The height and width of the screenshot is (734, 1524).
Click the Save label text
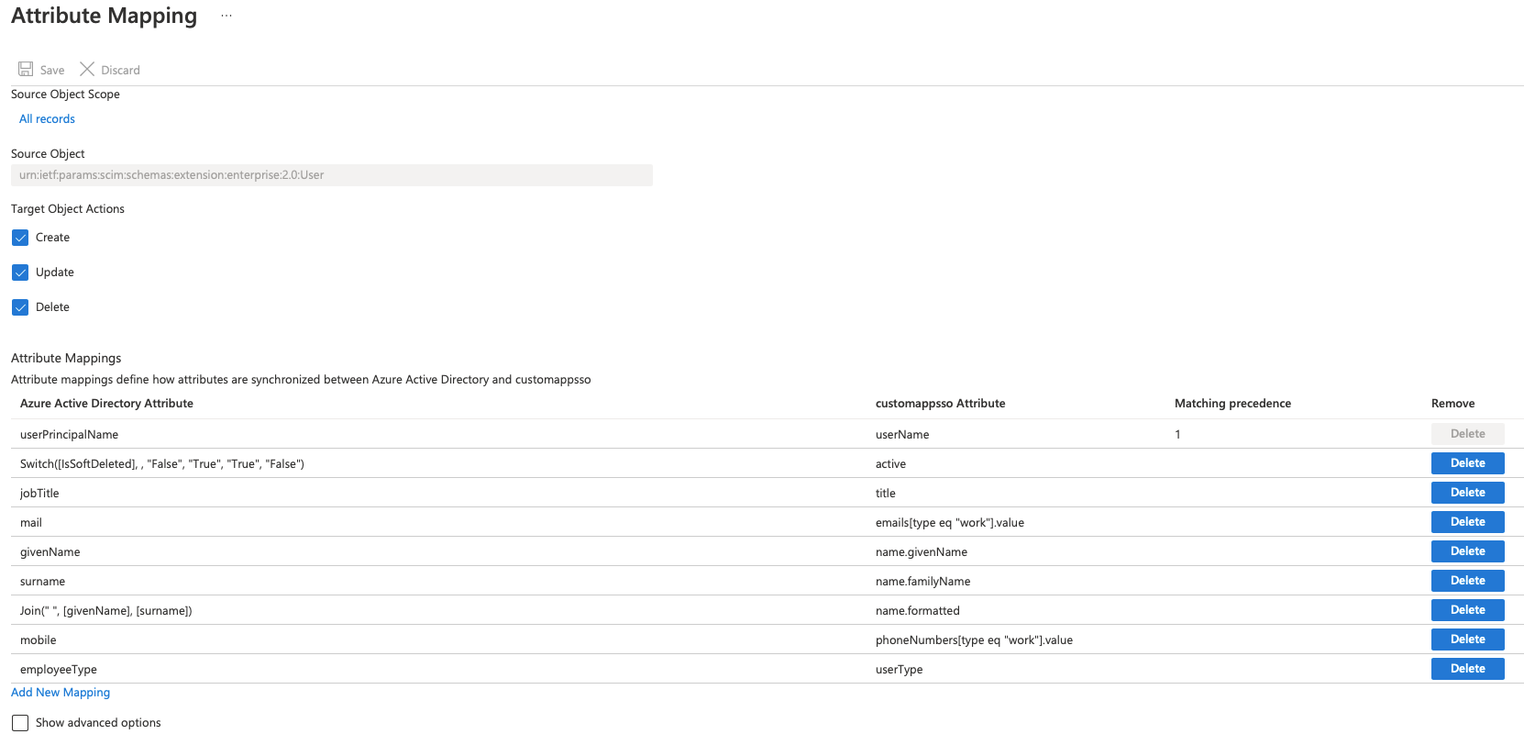pyautogui.click(x=52, y=70)
